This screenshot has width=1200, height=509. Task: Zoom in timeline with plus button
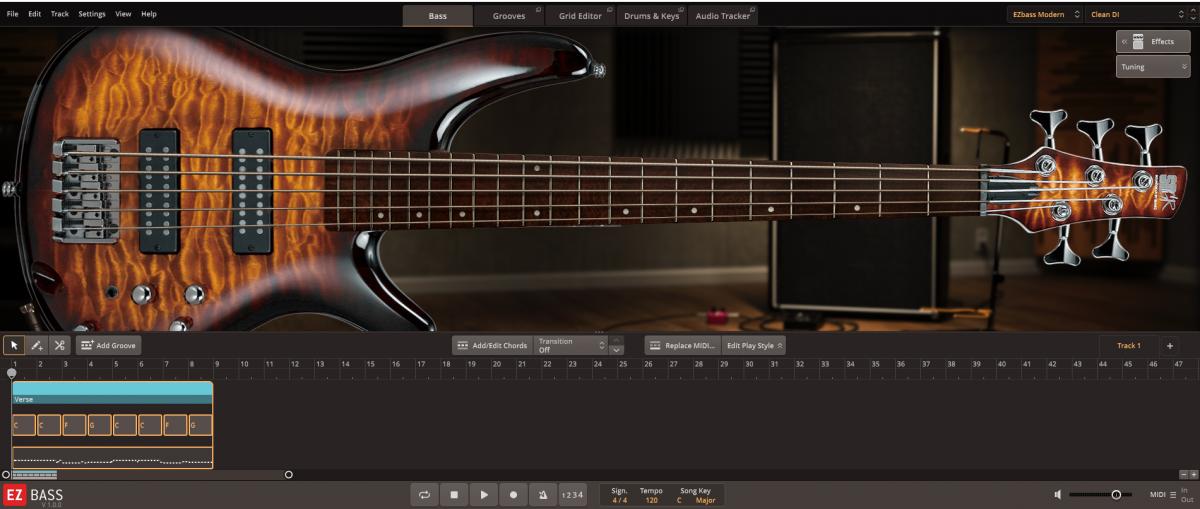pos(1194,474)
